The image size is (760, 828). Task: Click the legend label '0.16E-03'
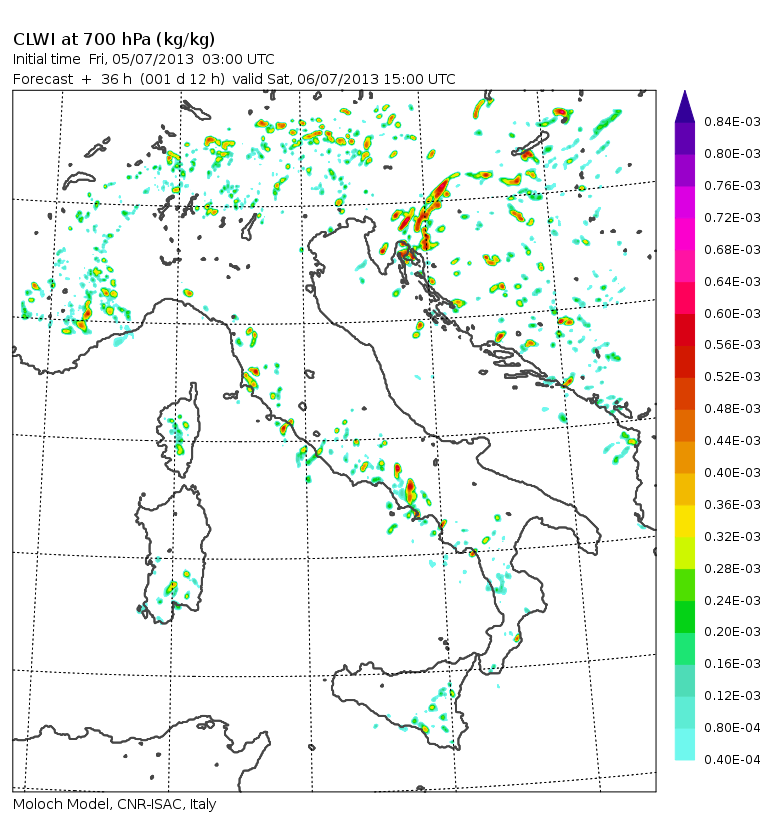tap(732, 663)
